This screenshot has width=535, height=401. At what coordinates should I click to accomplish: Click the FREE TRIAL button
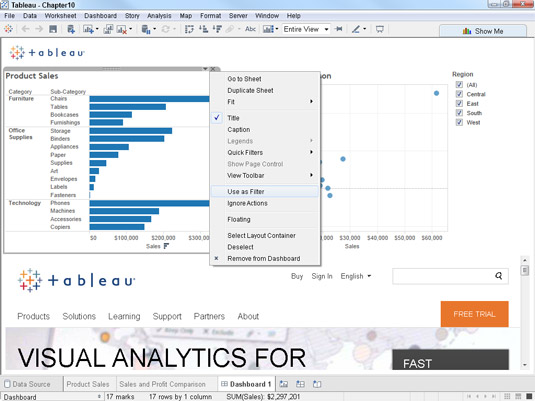pyautogui.click(x=474, y=314)
